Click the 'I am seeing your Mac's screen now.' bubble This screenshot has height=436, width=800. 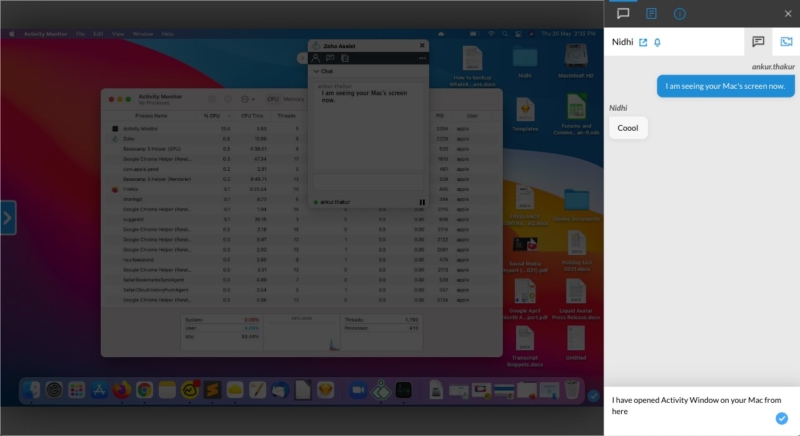pos(725,86)
